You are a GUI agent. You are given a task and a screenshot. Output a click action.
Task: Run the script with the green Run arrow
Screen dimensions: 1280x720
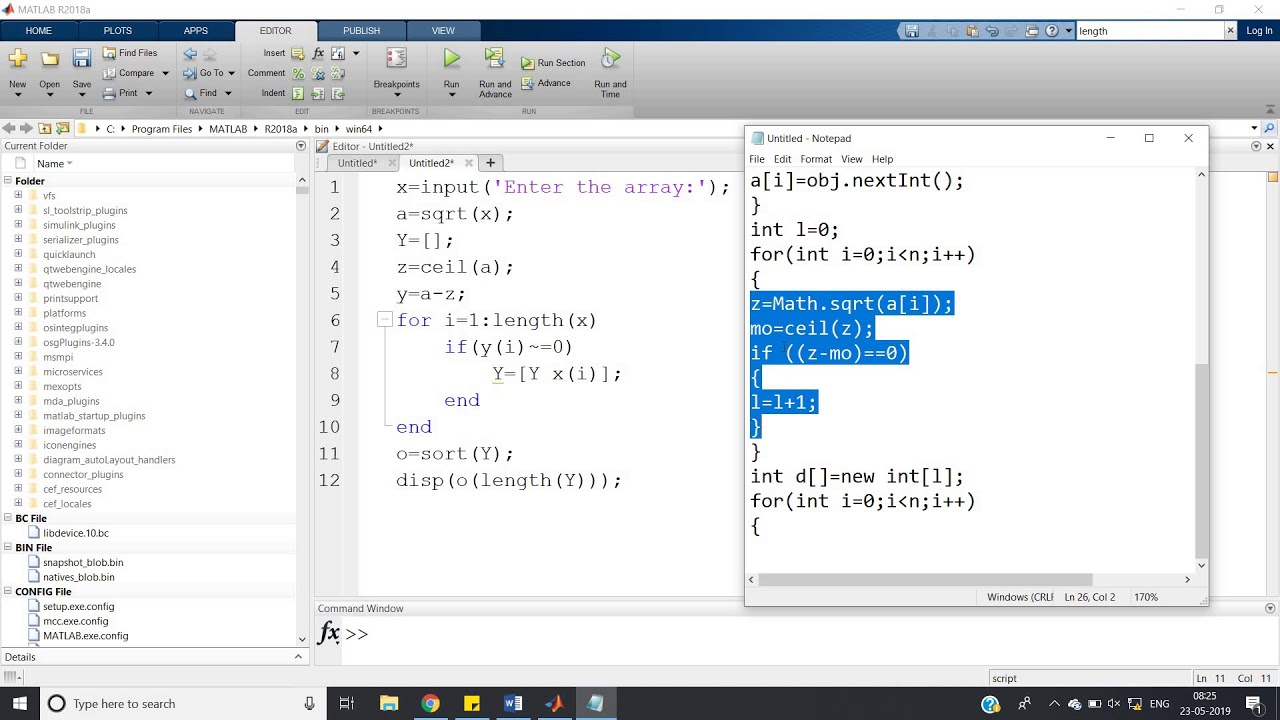(452, 59)
